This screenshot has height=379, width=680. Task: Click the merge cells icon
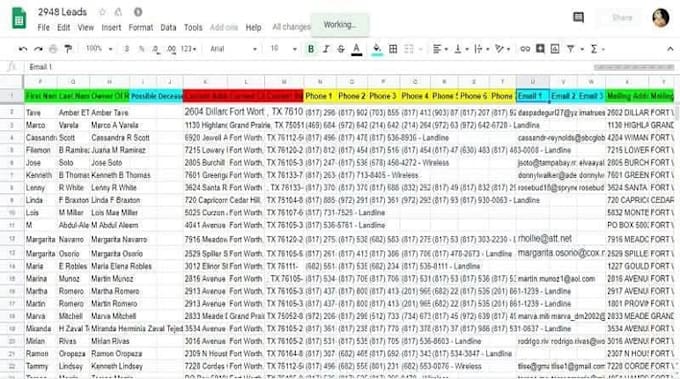[409, 49]
